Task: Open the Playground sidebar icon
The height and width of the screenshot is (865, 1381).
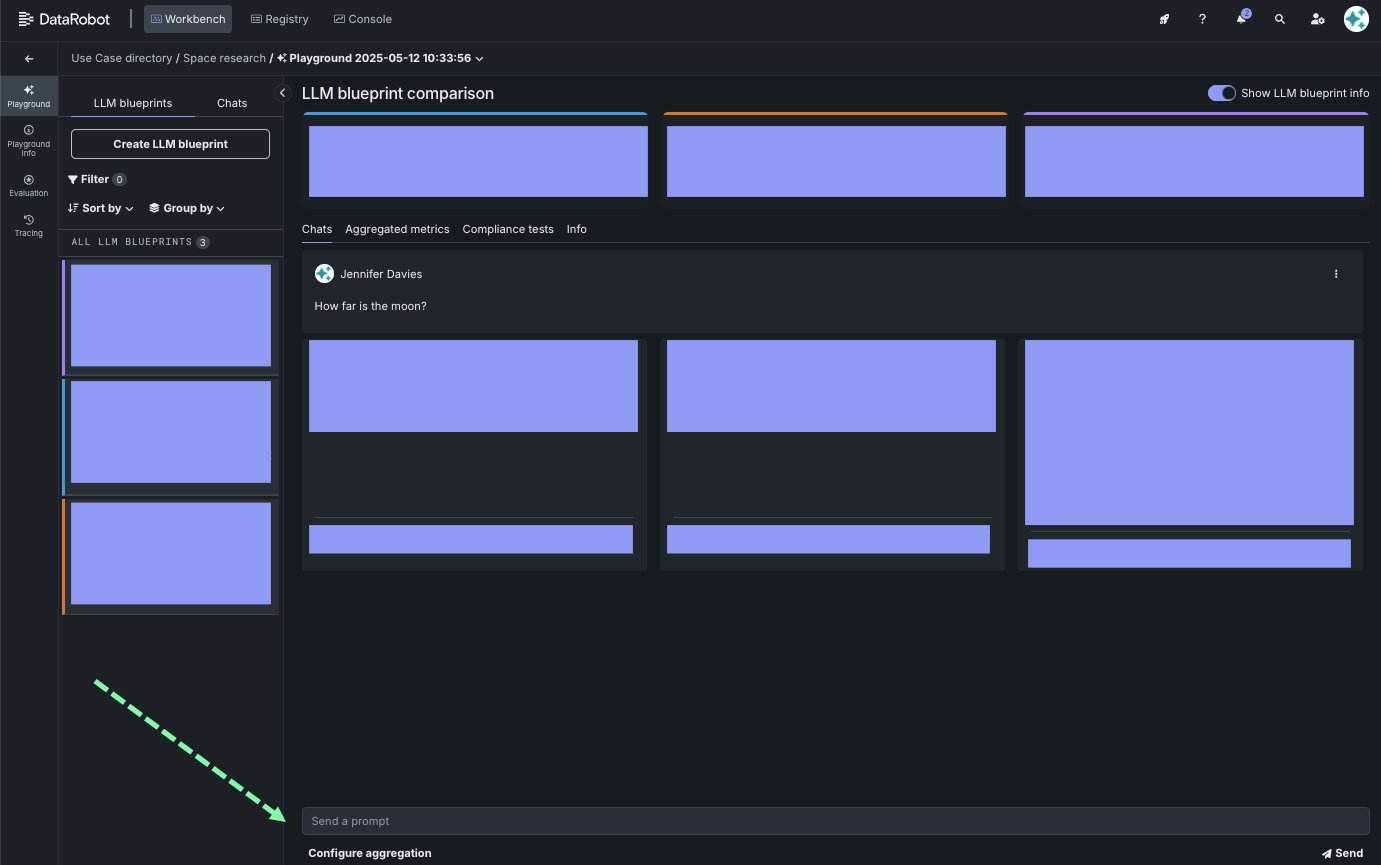Action: coord(29,95)
